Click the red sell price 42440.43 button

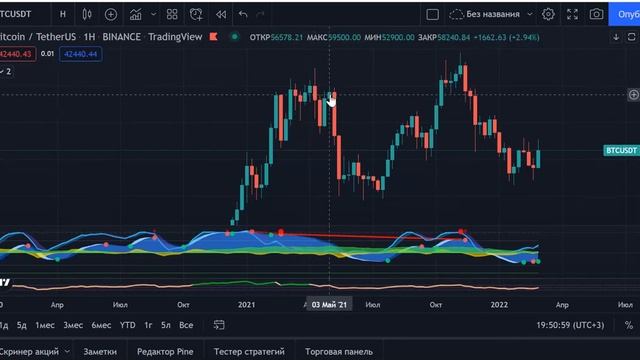point(18,54)
